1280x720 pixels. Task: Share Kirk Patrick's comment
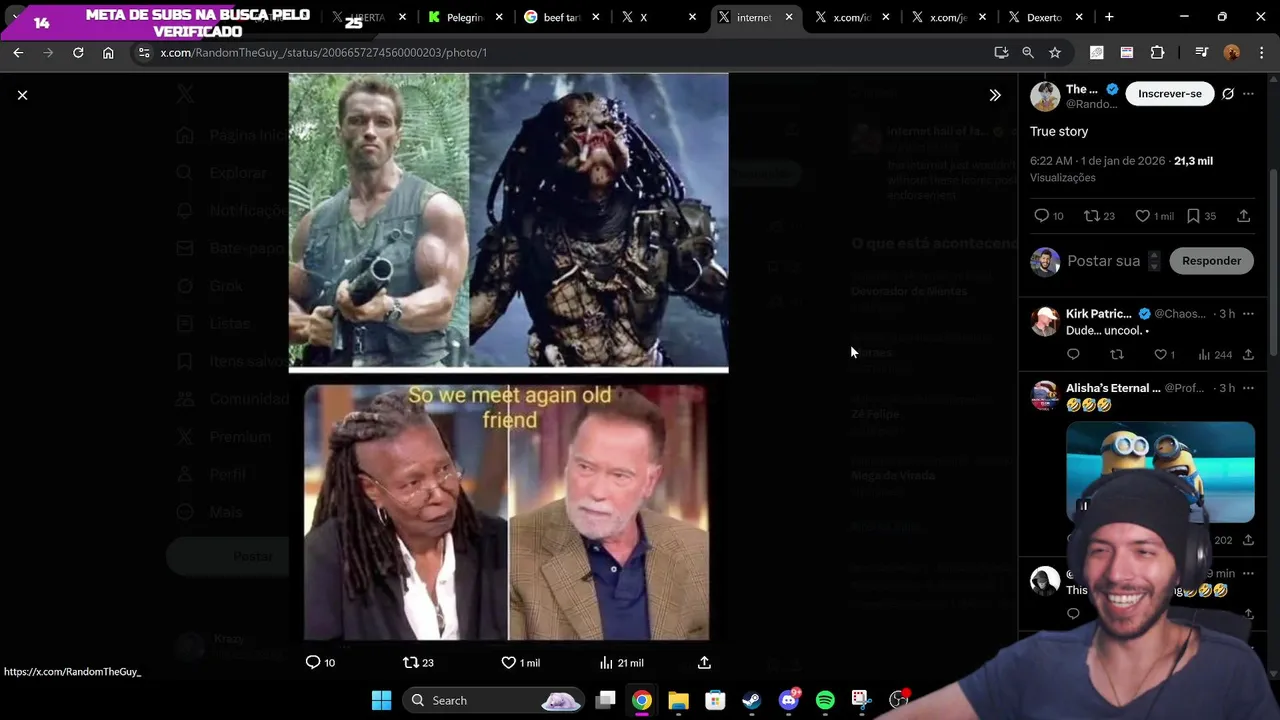(x=1248, y=354)
